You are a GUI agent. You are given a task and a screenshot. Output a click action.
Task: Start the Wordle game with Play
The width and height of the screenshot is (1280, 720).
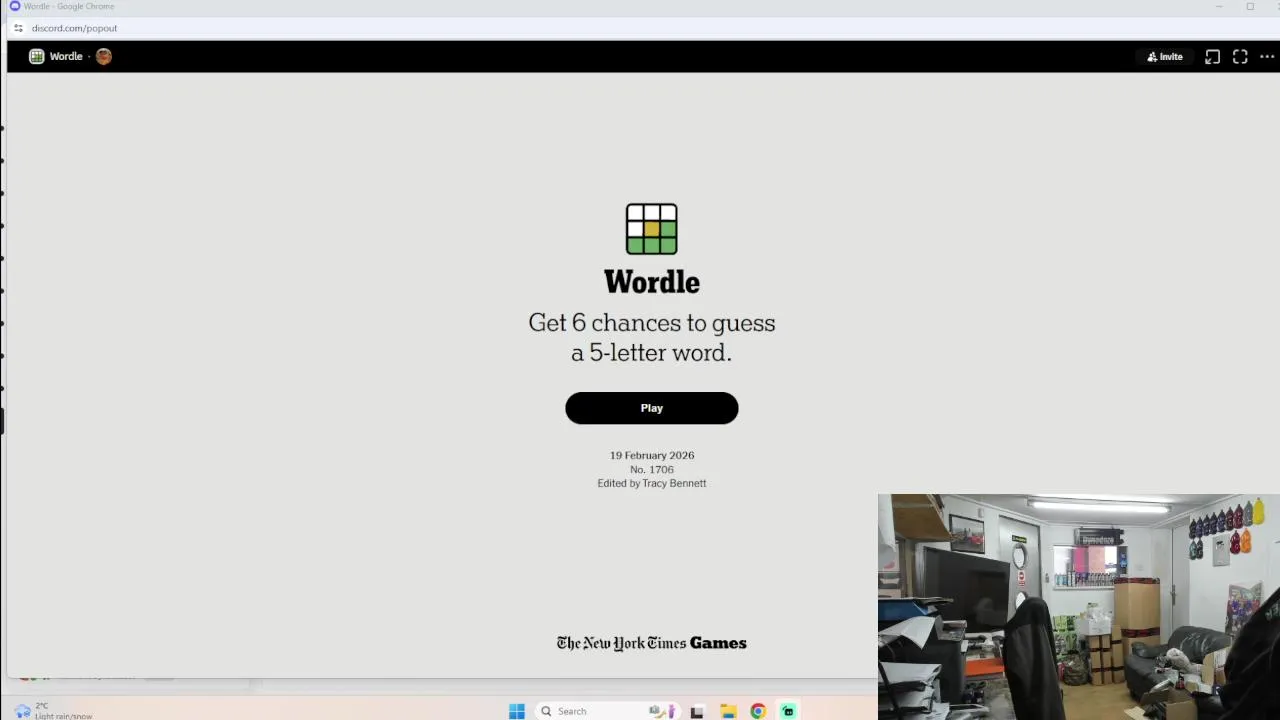[x=651, y=408]
